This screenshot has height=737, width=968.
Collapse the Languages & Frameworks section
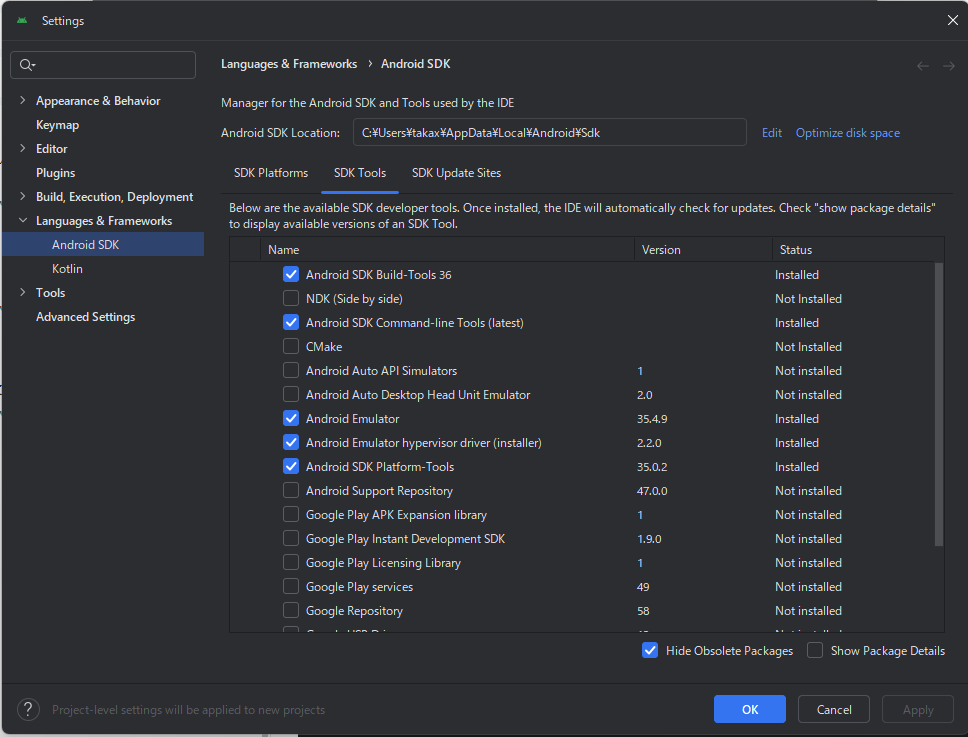click(x=23, y=221)
